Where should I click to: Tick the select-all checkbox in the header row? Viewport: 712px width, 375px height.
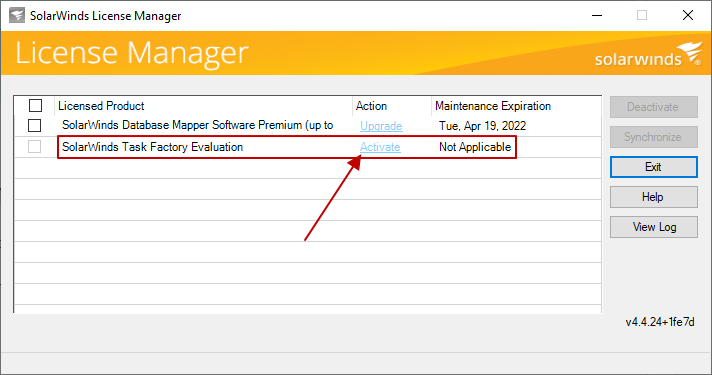click(x=35, y=105)
